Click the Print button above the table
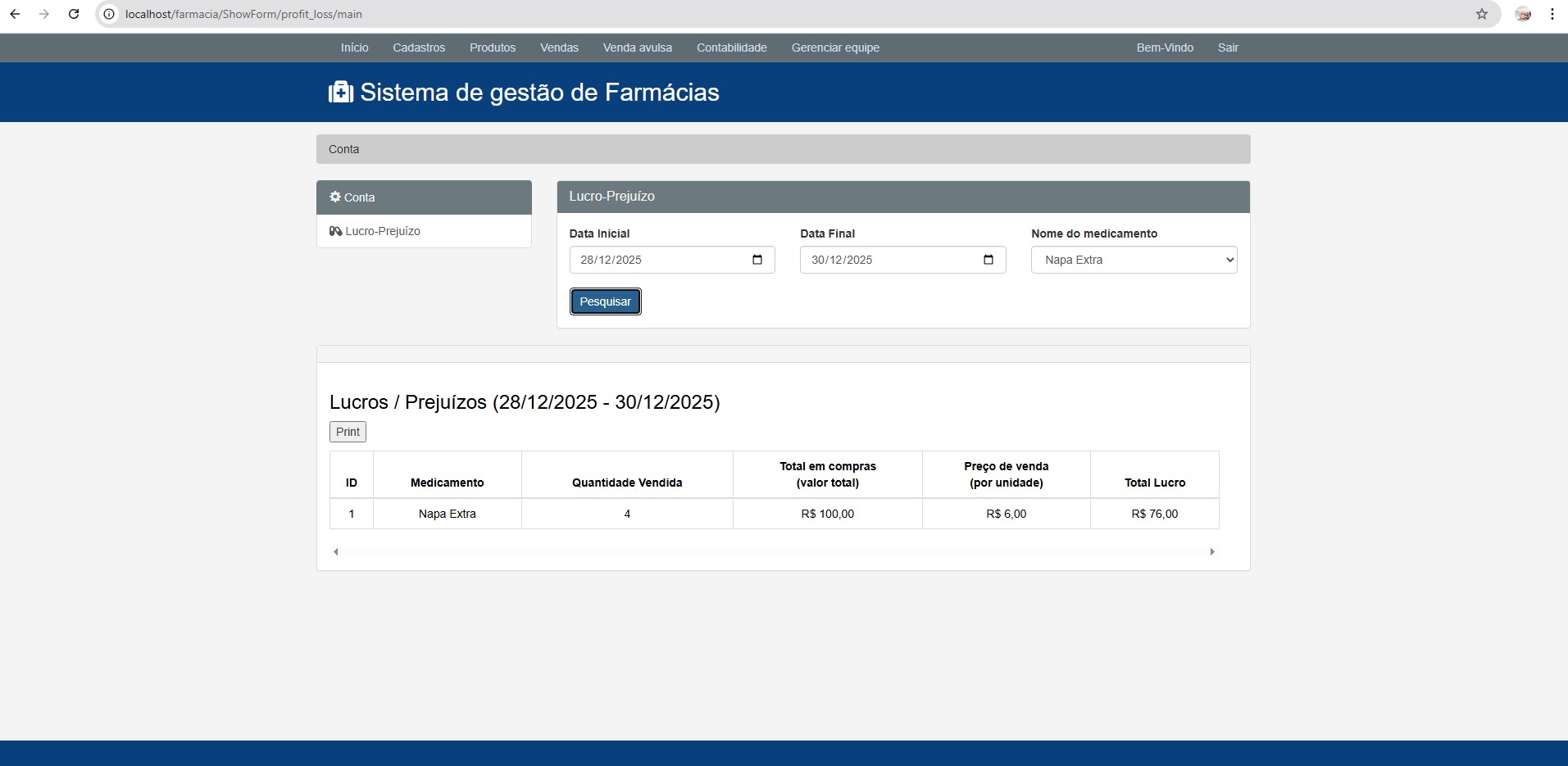 (x=347, y=431)
